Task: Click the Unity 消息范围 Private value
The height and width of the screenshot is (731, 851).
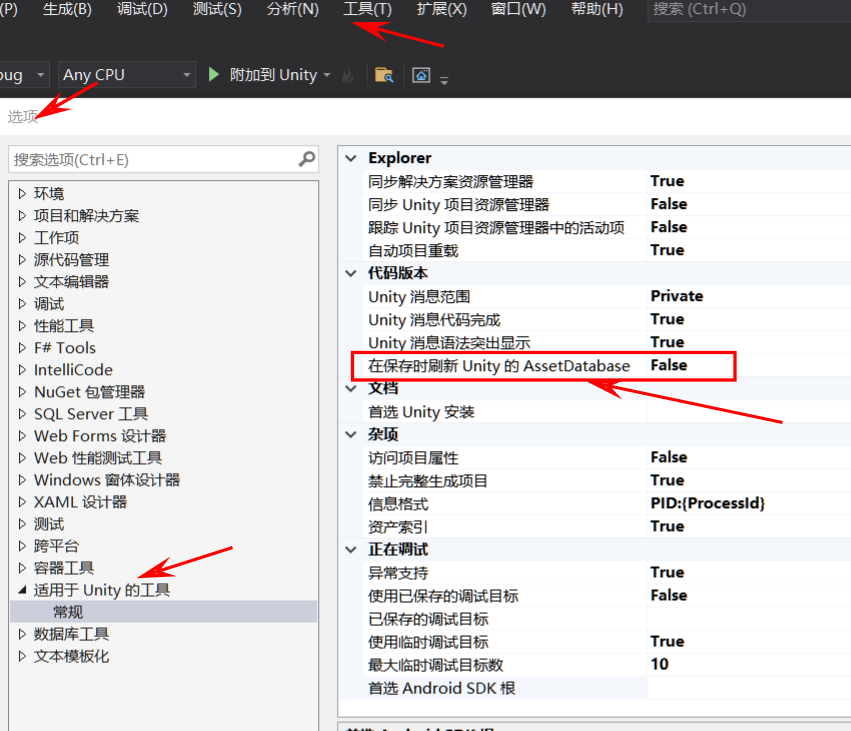Action: pos(677,296)
